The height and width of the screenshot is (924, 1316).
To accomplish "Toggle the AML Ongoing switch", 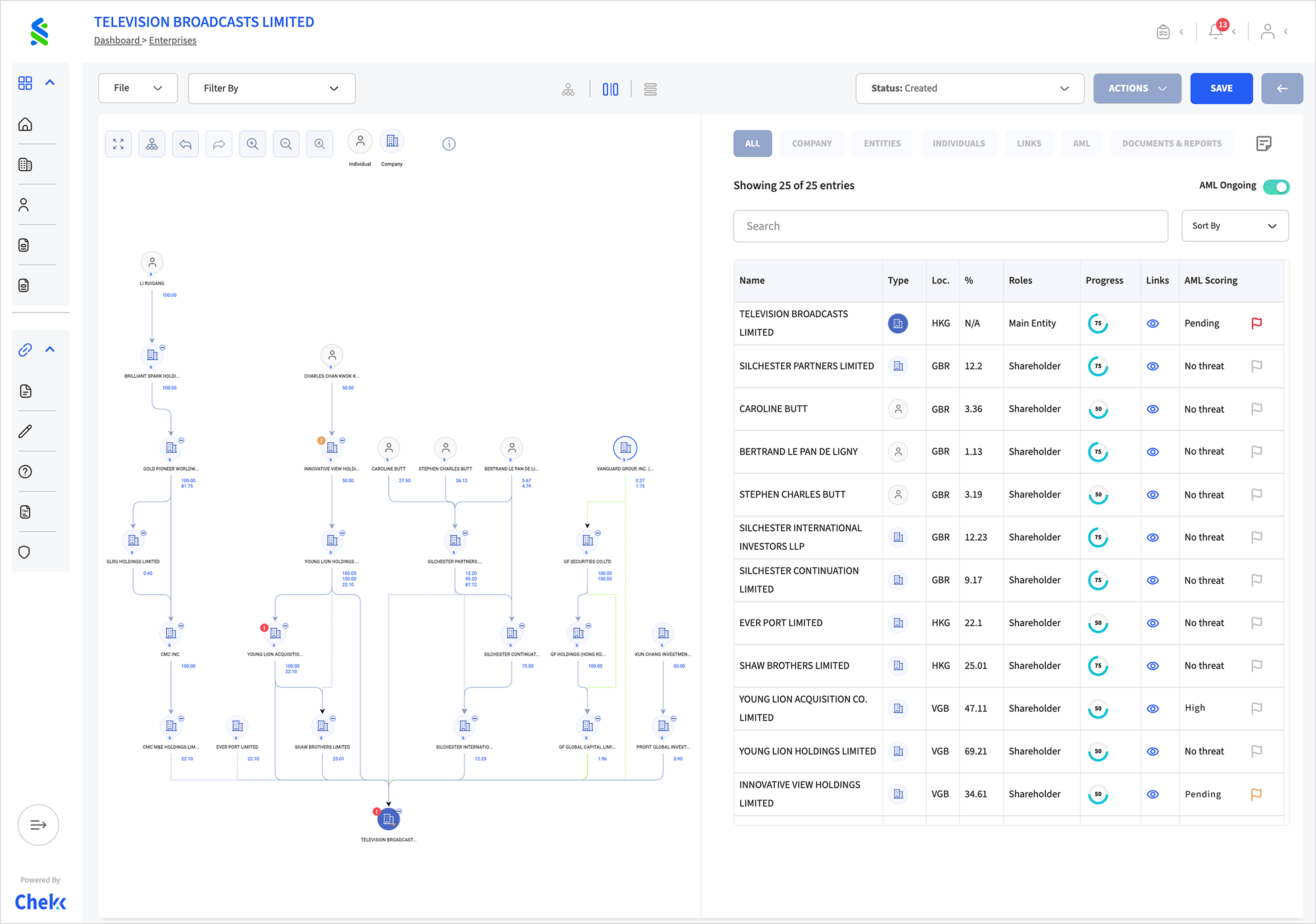I will pos(1277,187).
